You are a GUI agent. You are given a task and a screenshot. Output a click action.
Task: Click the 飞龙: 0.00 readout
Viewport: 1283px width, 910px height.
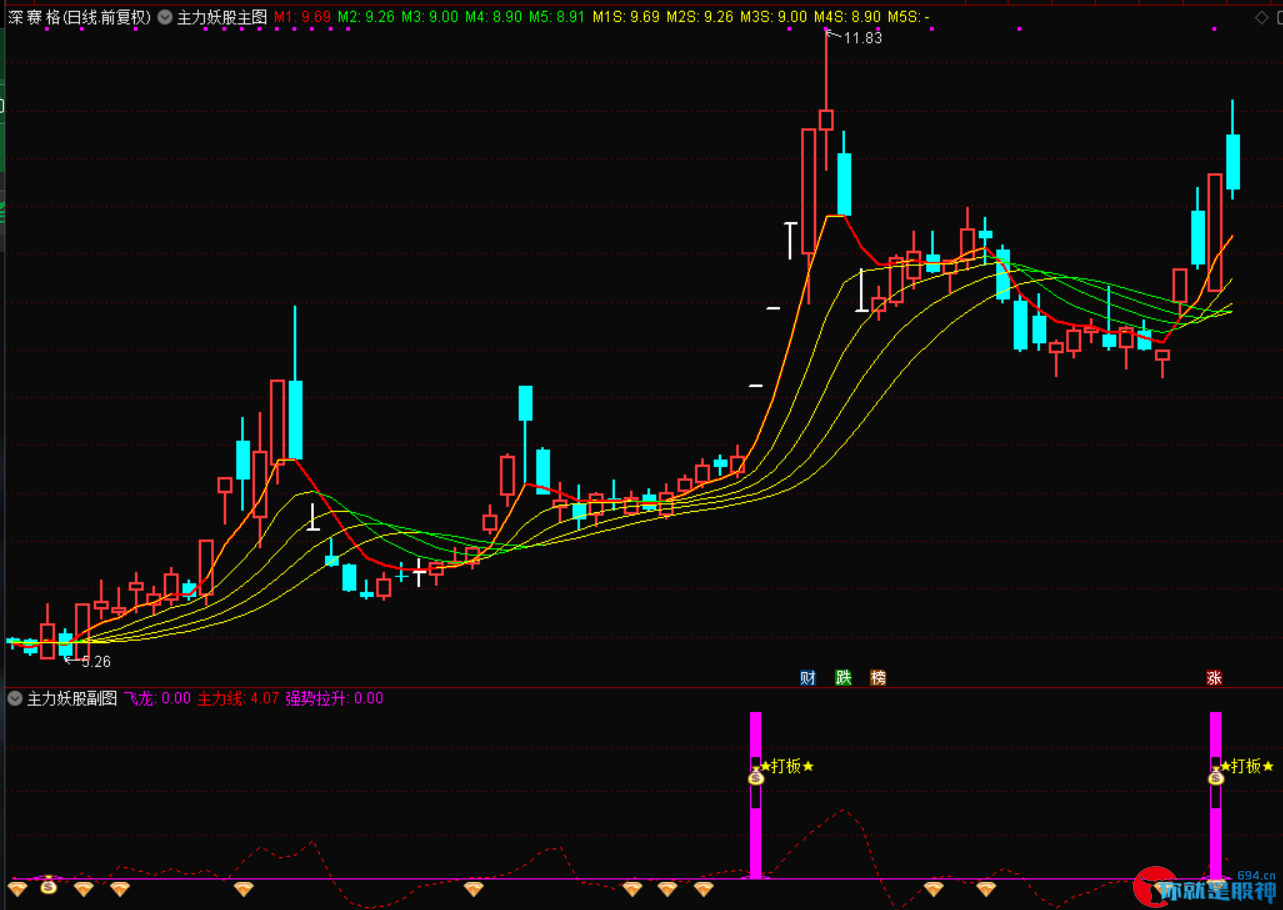[x=156, y=698]
